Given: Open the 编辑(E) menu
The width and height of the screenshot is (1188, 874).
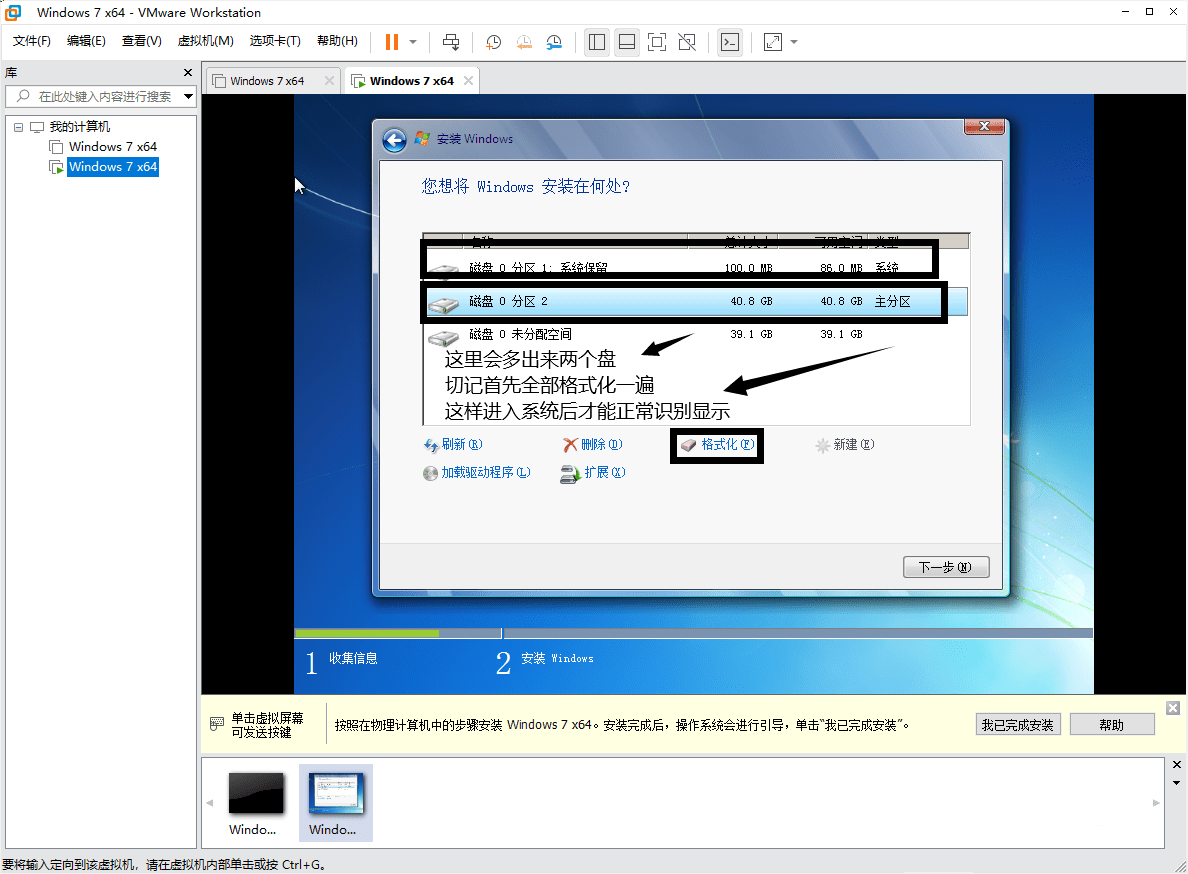Looking at the screenshot, I should coord(86,41).
